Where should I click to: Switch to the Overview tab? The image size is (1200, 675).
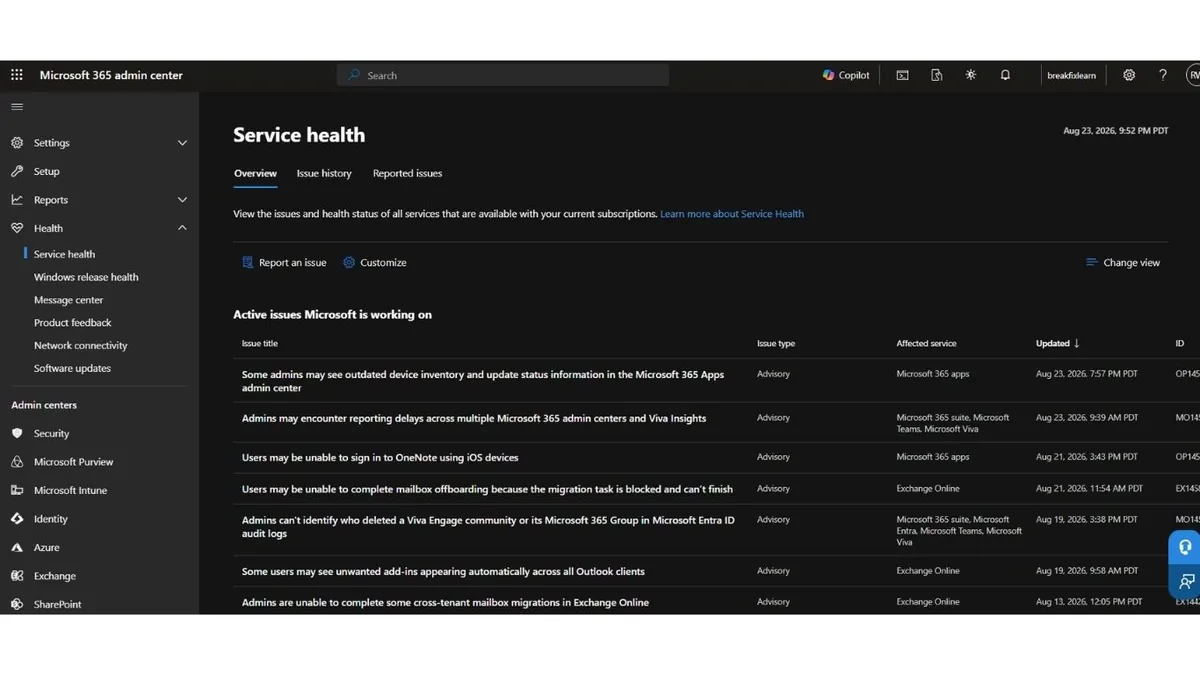(x=255, y=173)
